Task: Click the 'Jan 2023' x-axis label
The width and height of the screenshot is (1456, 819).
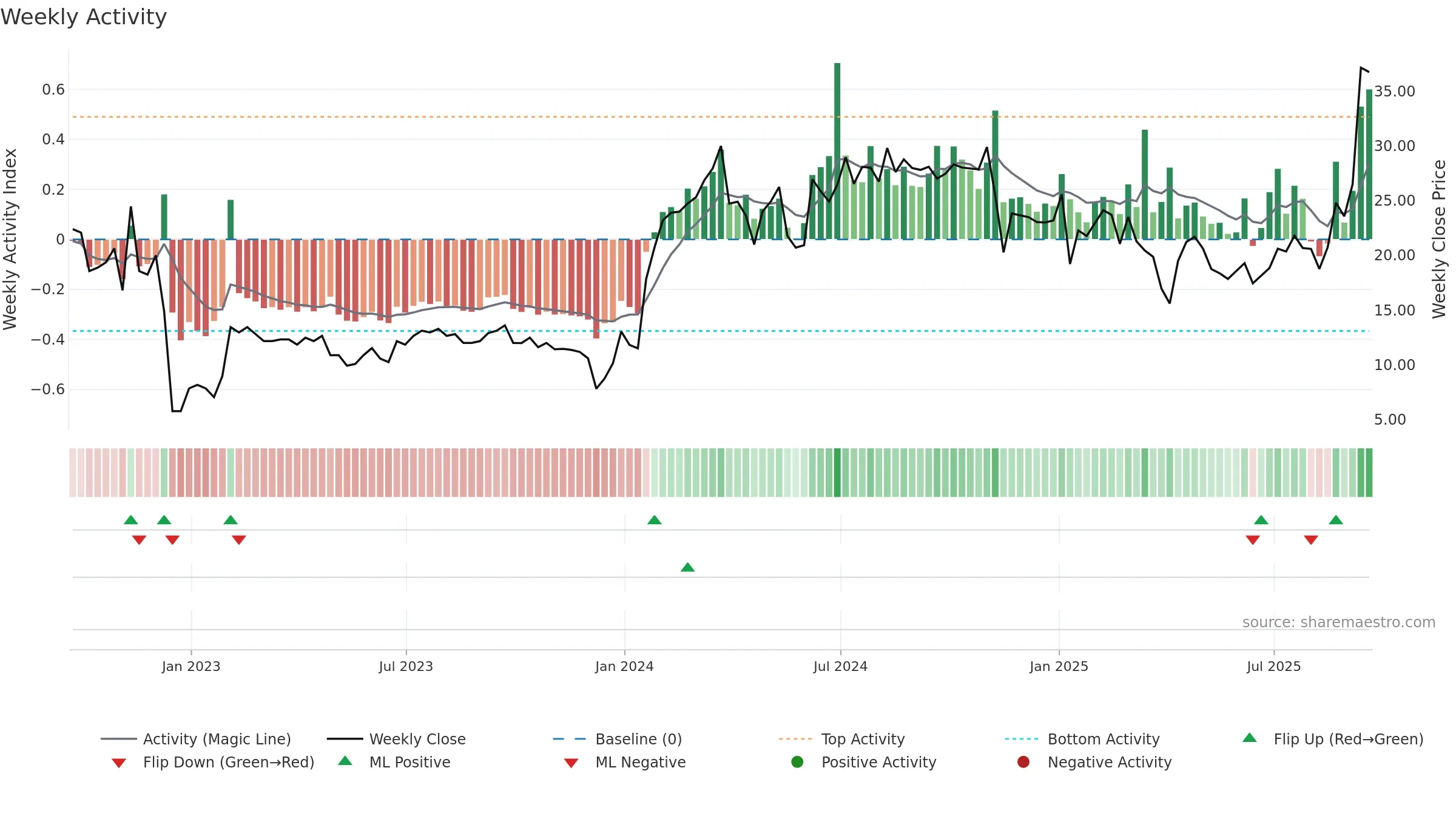Action: 191,666
